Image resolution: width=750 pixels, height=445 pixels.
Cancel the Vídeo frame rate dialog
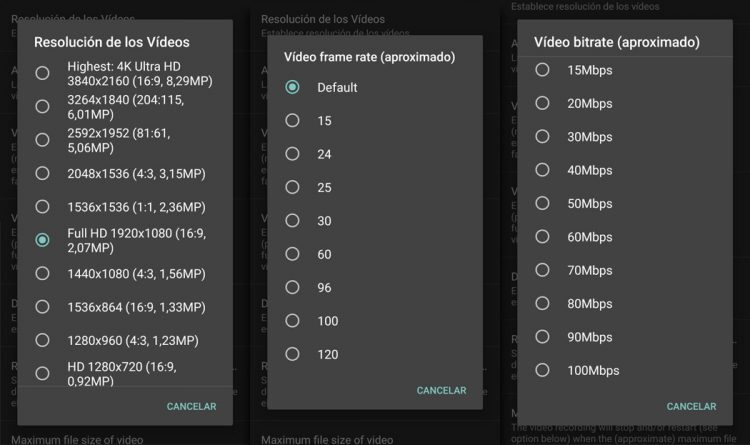(x=441, y=390)
